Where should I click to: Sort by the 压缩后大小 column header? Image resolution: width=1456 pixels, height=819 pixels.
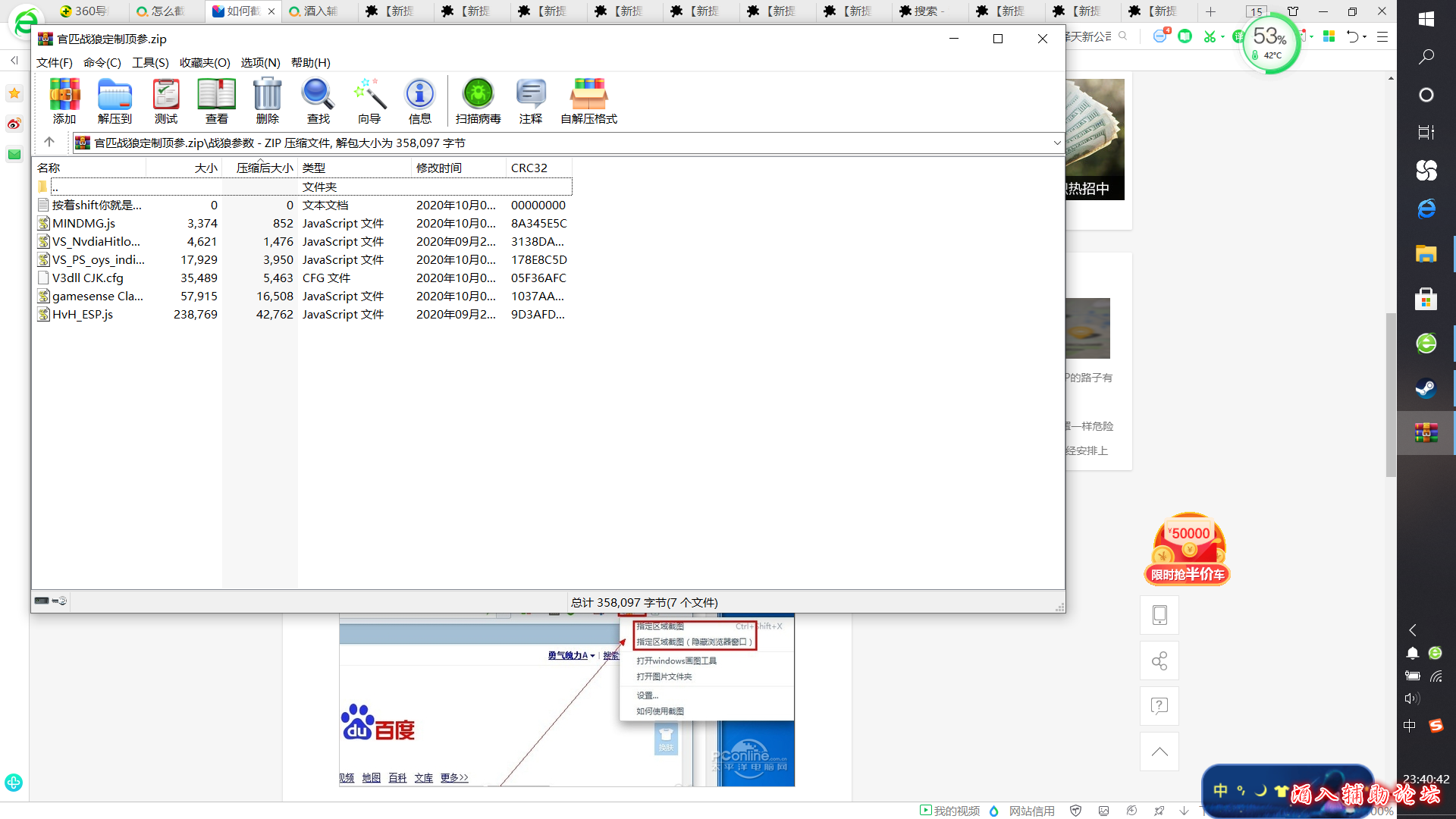[x=260, y=168]
